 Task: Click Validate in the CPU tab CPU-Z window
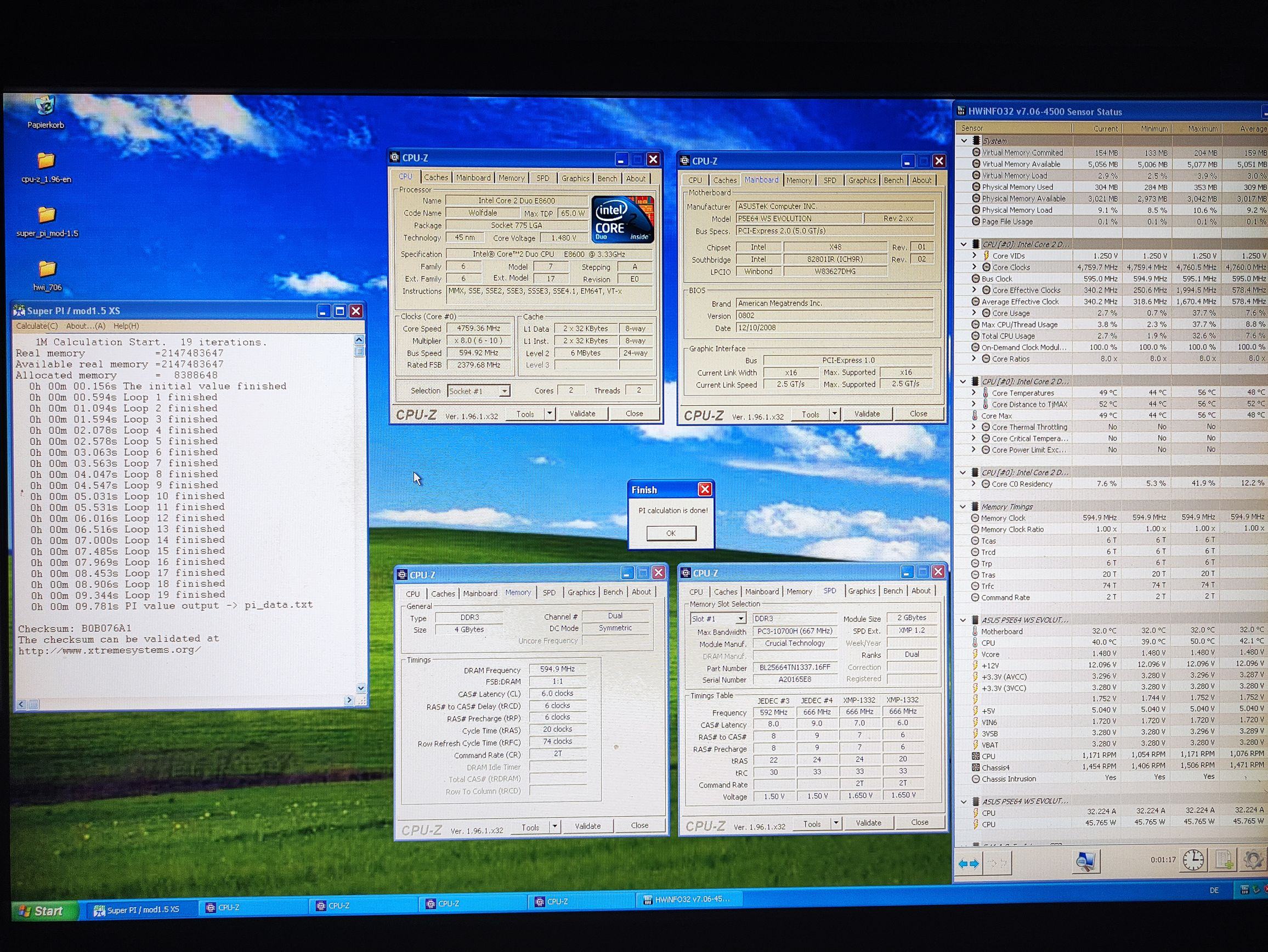(582, 413)
